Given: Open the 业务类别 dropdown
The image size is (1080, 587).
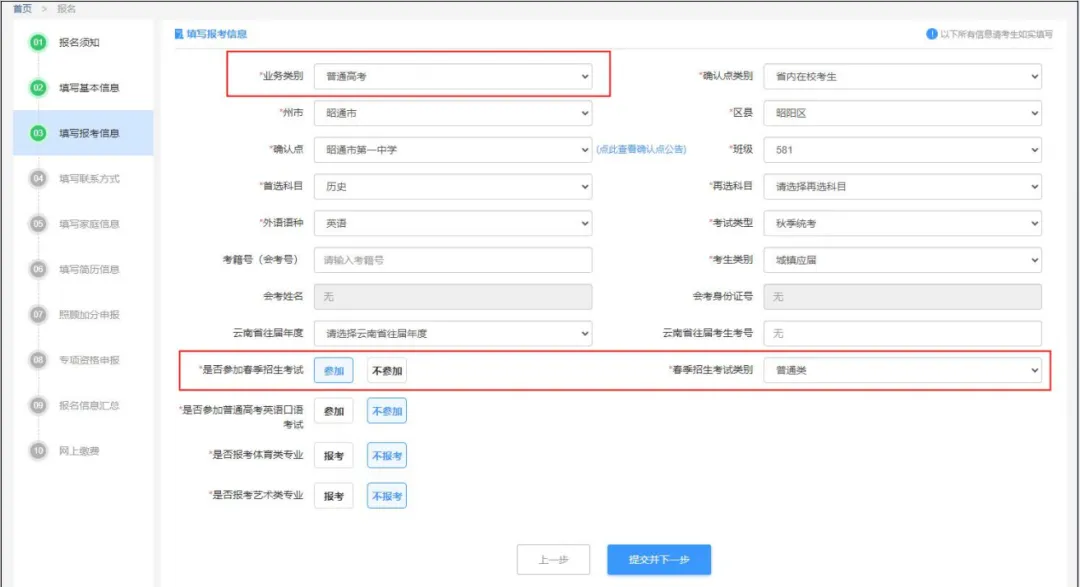Looking at the screenshot, I should coord(453,76).
